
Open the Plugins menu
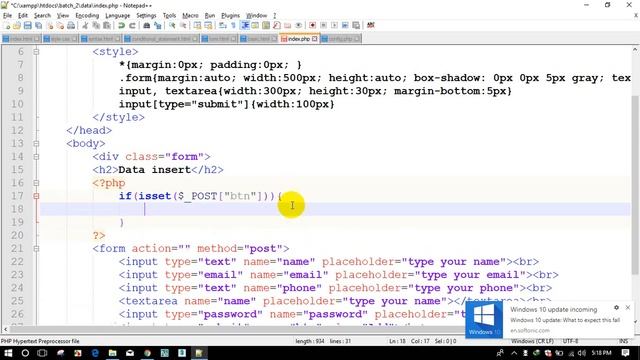pyautogui.click(x=230, y=16)
